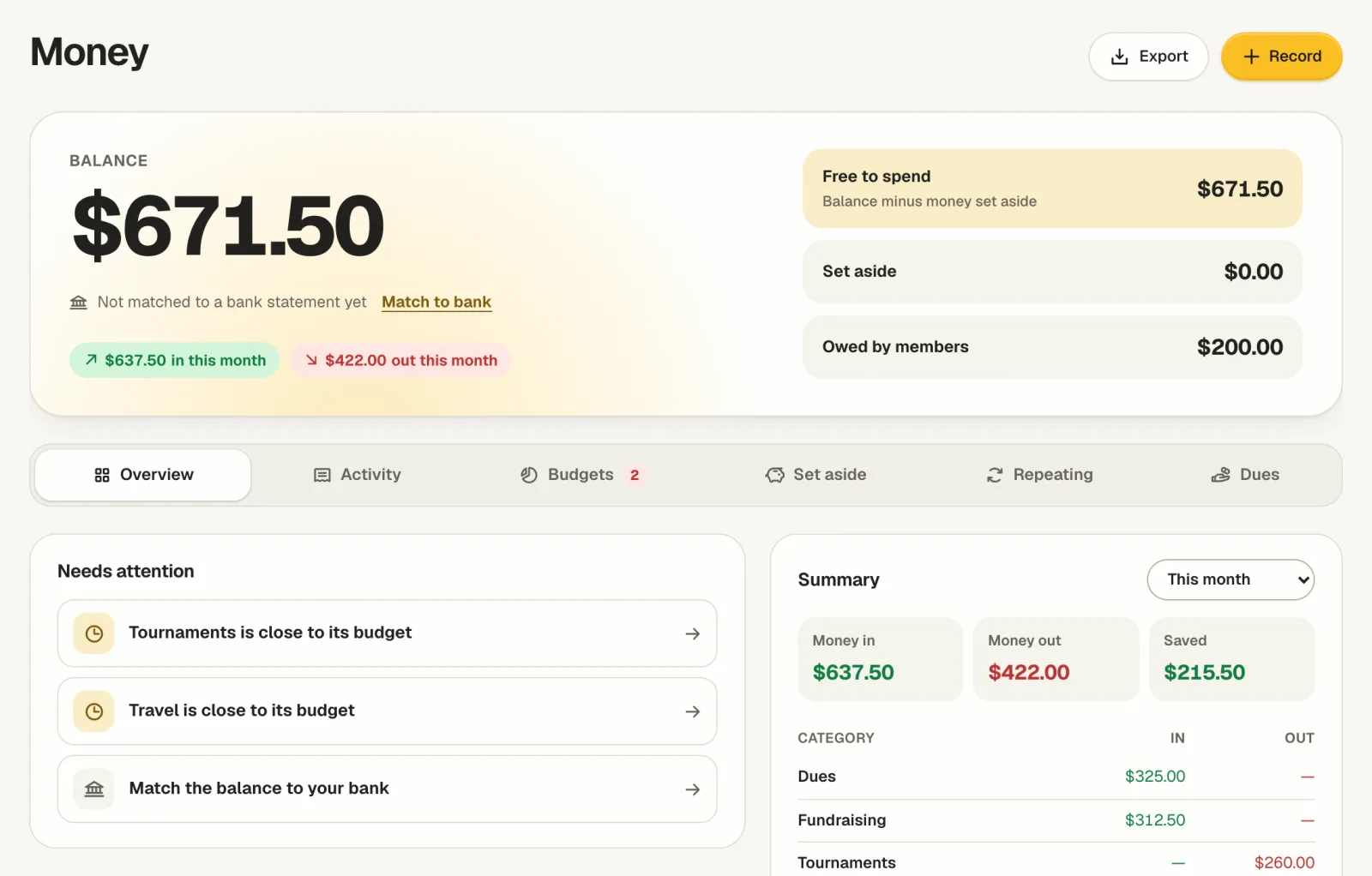Viewport: 1372px width, 876px height.
Task: Click the bank icon in Match the balance row
Action: (x=94, y=789)
